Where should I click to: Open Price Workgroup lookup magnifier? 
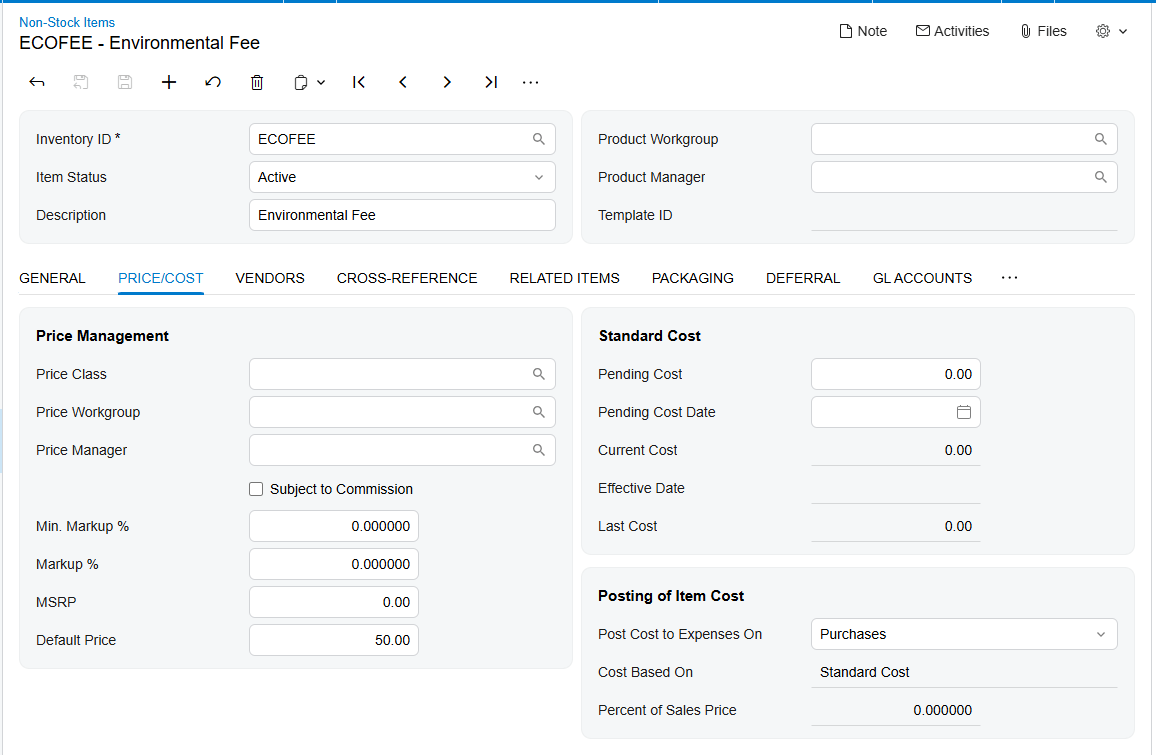click(539, 411)
